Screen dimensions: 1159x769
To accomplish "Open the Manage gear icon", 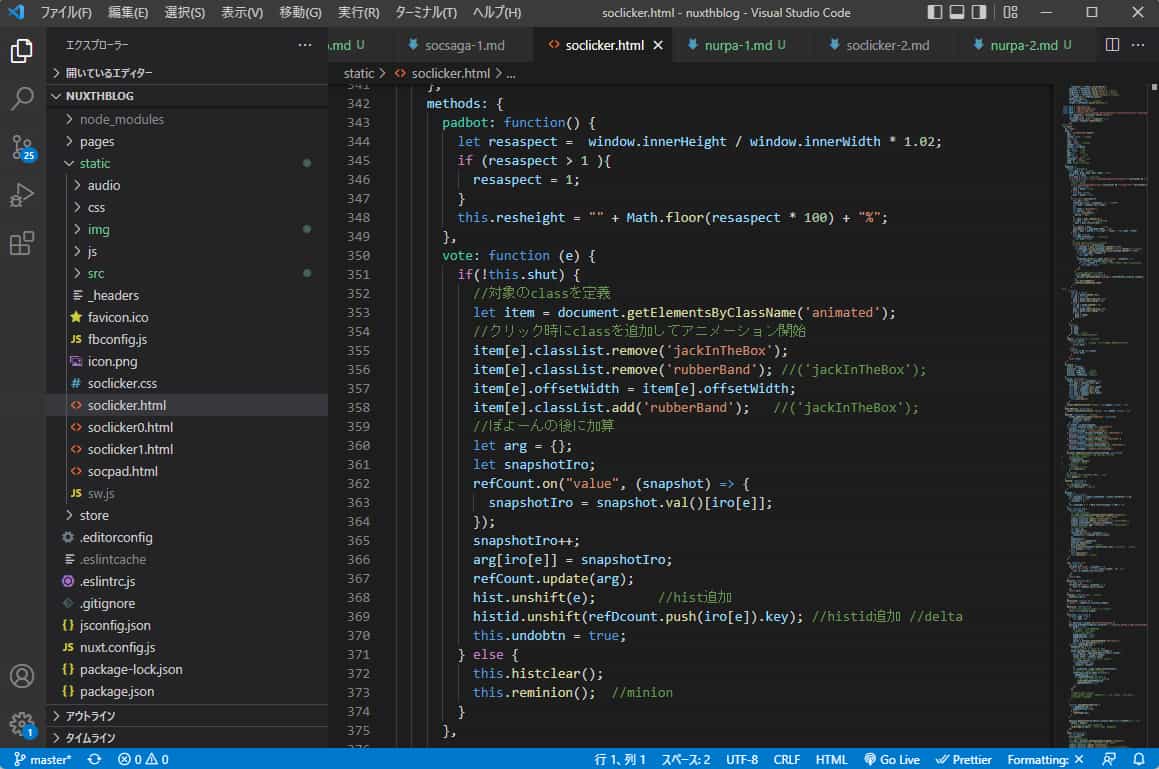I will coord(22,723).
